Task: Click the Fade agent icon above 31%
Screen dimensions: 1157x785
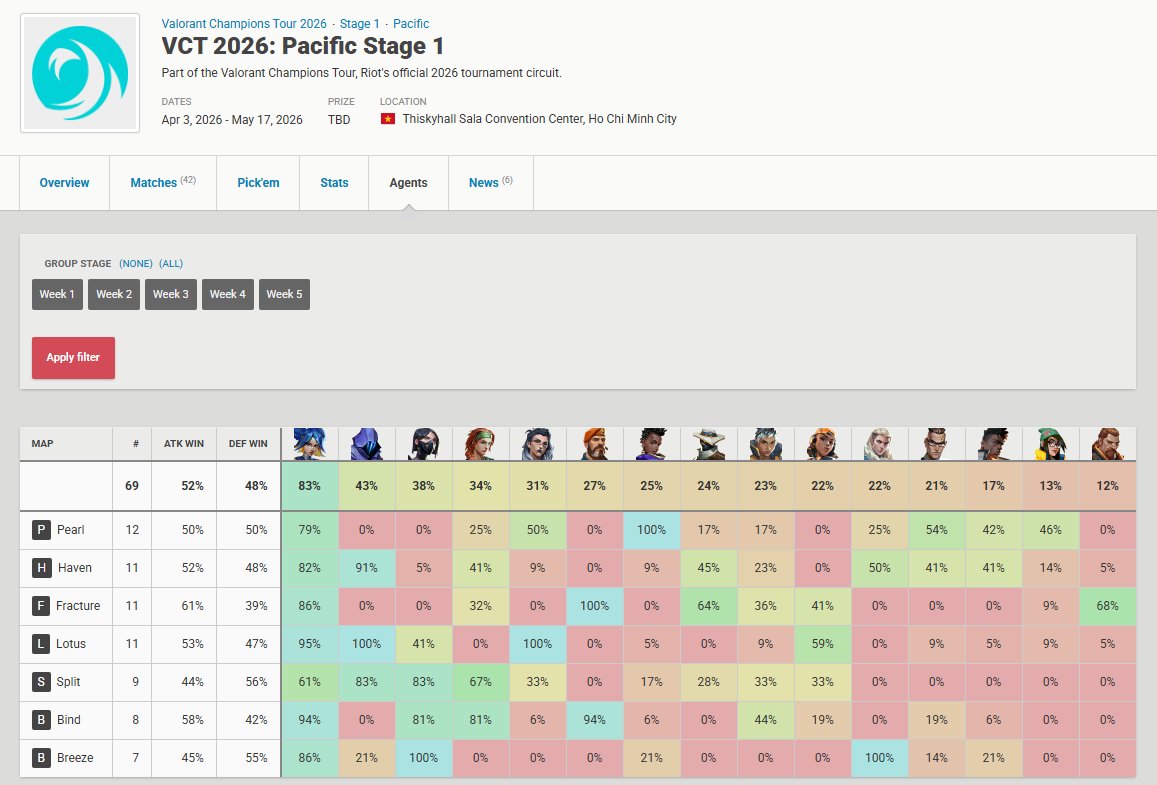Action: tap(537, 443)
